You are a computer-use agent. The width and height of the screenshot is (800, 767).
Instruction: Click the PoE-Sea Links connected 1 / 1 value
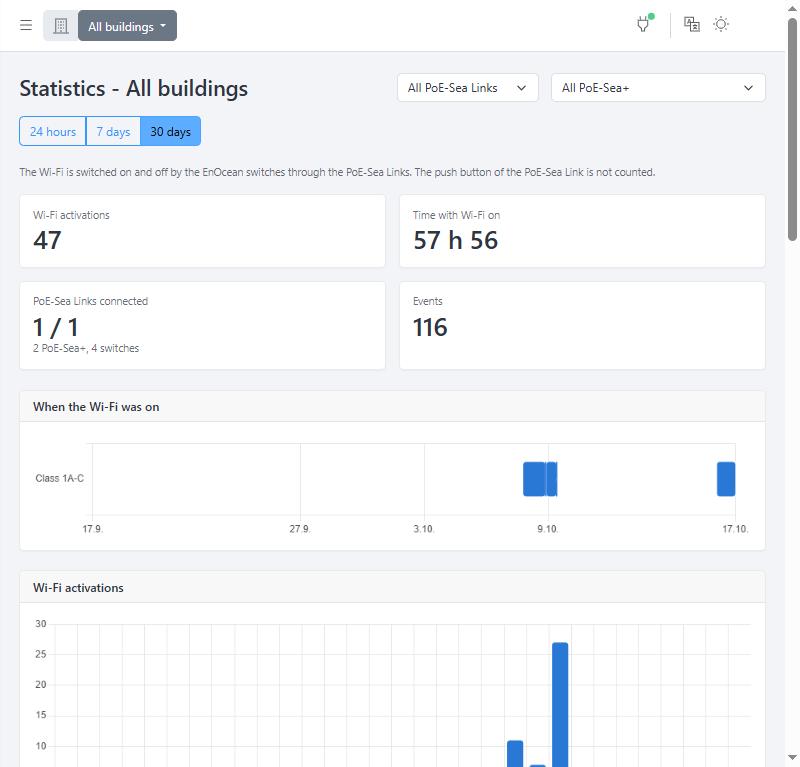coord(56,327)
